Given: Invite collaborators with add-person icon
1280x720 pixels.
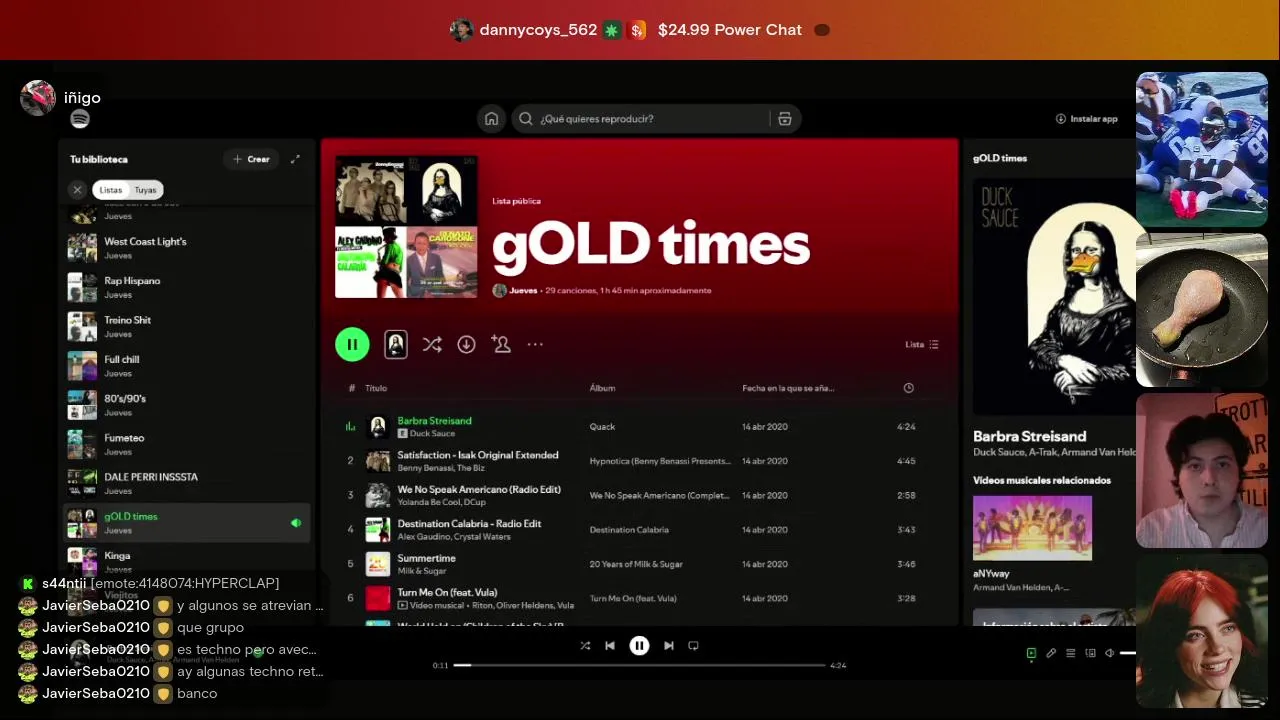Looking at the screenshot, I should tap(501, 344).
